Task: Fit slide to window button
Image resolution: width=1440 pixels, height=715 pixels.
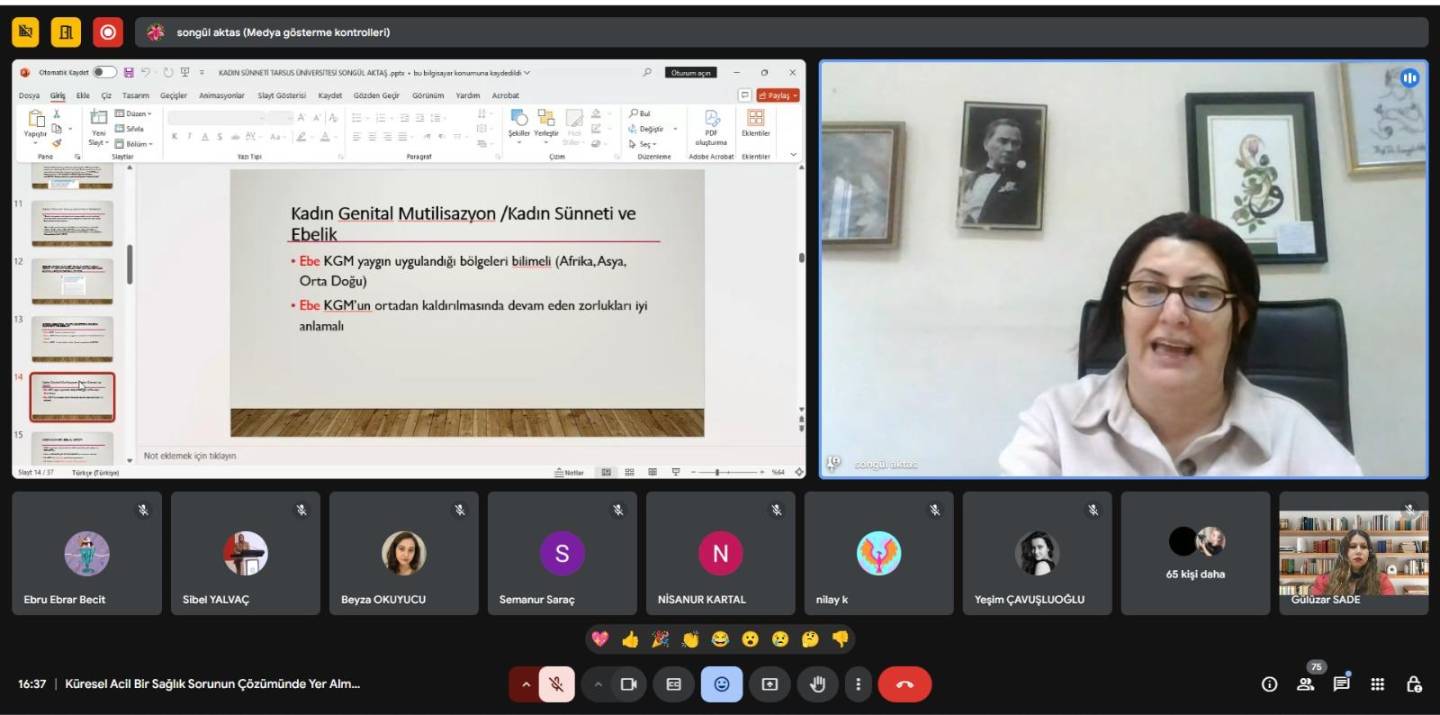Action: (798, 472)
